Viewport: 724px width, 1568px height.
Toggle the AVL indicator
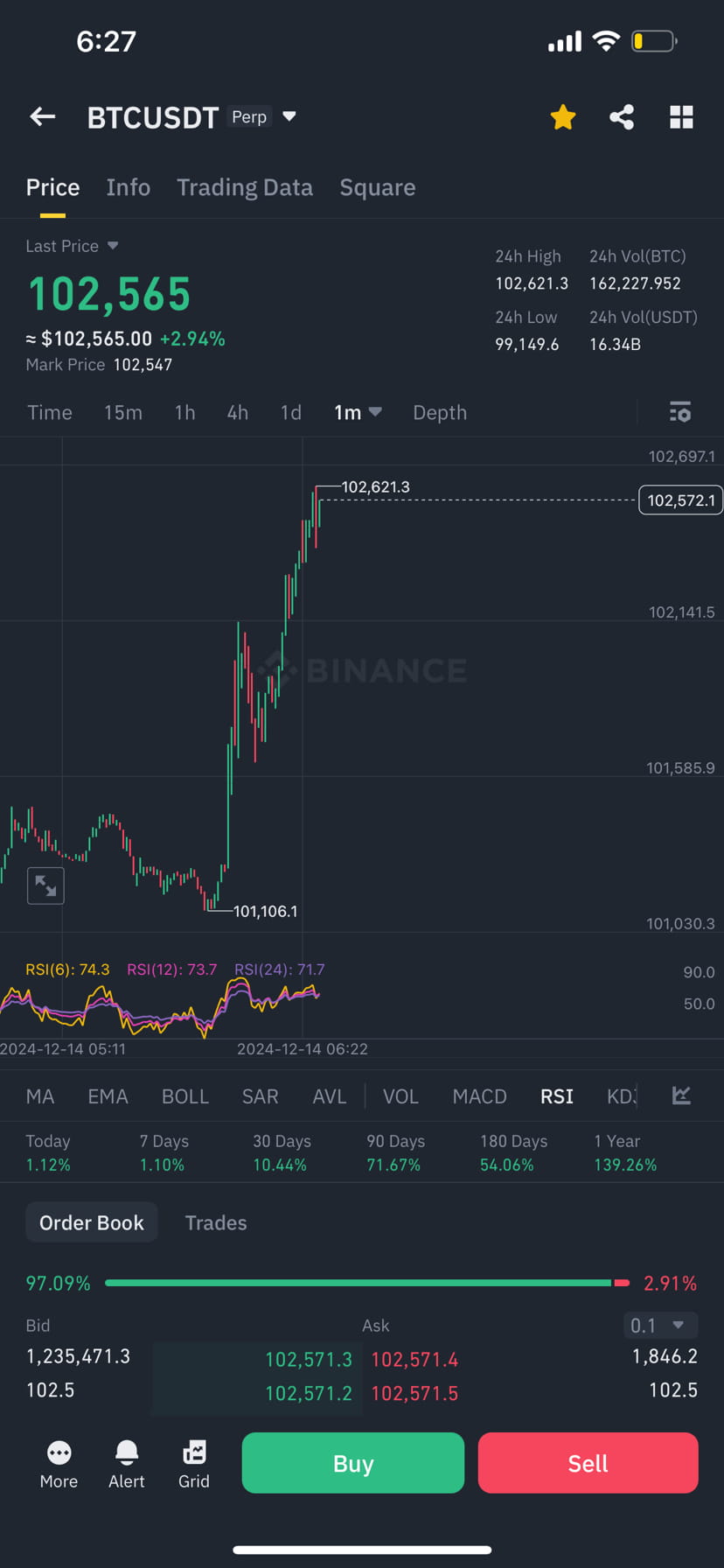[x=330, y=1096]
